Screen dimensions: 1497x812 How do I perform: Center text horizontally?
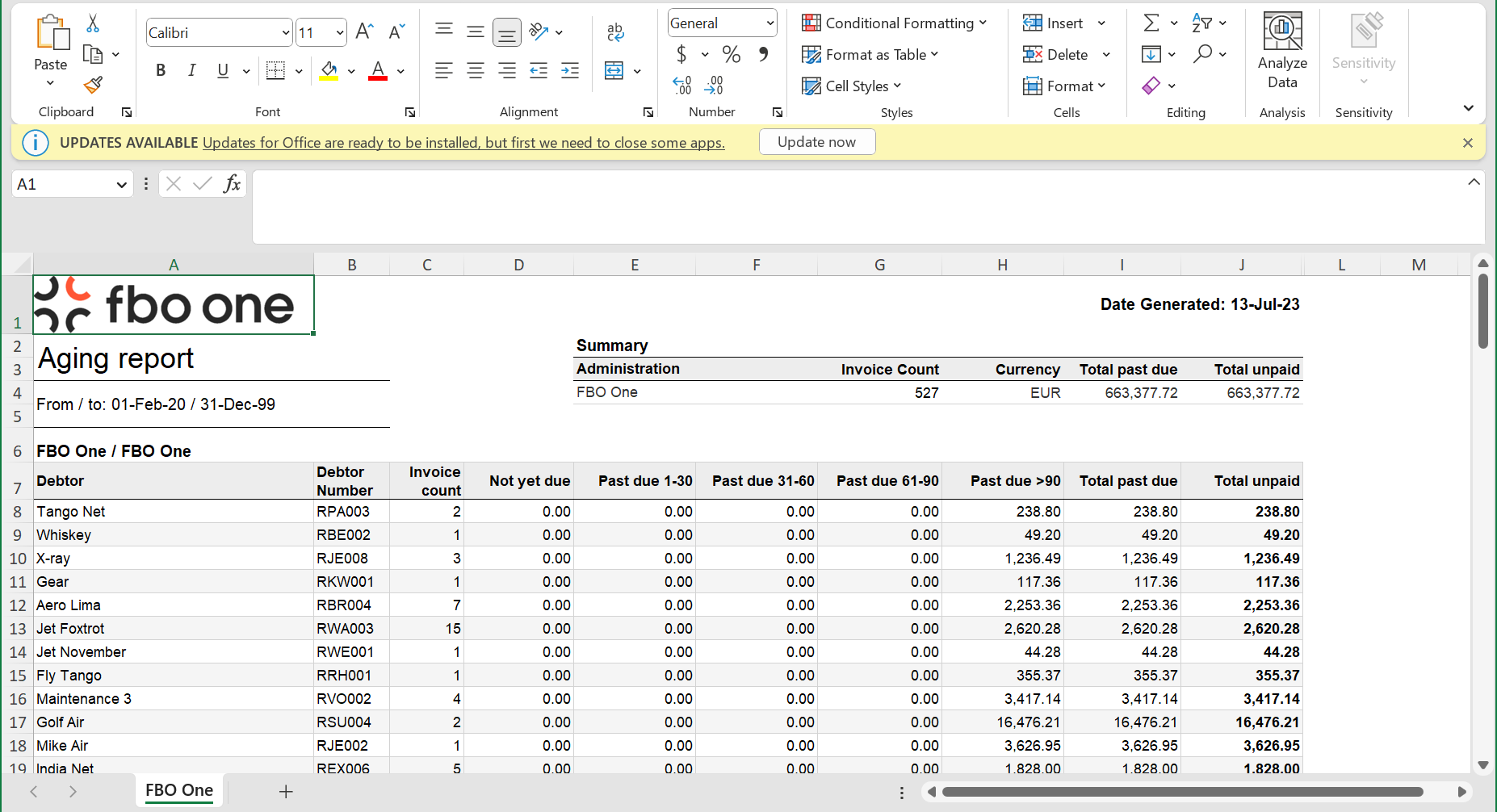coord(476,70)
